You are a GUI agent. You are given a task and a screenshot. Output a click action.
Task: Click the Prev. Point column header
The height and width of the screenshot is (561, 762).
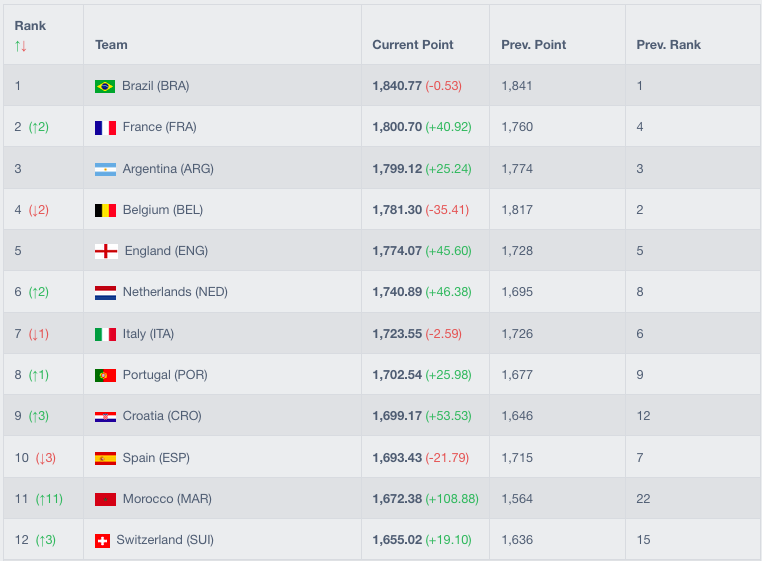(533, 45)
